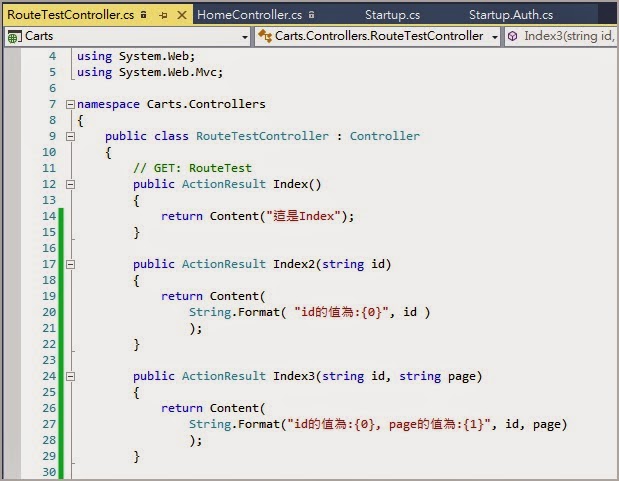Toggle pin on RouteTestController.cs tab

tap(163, 15)
